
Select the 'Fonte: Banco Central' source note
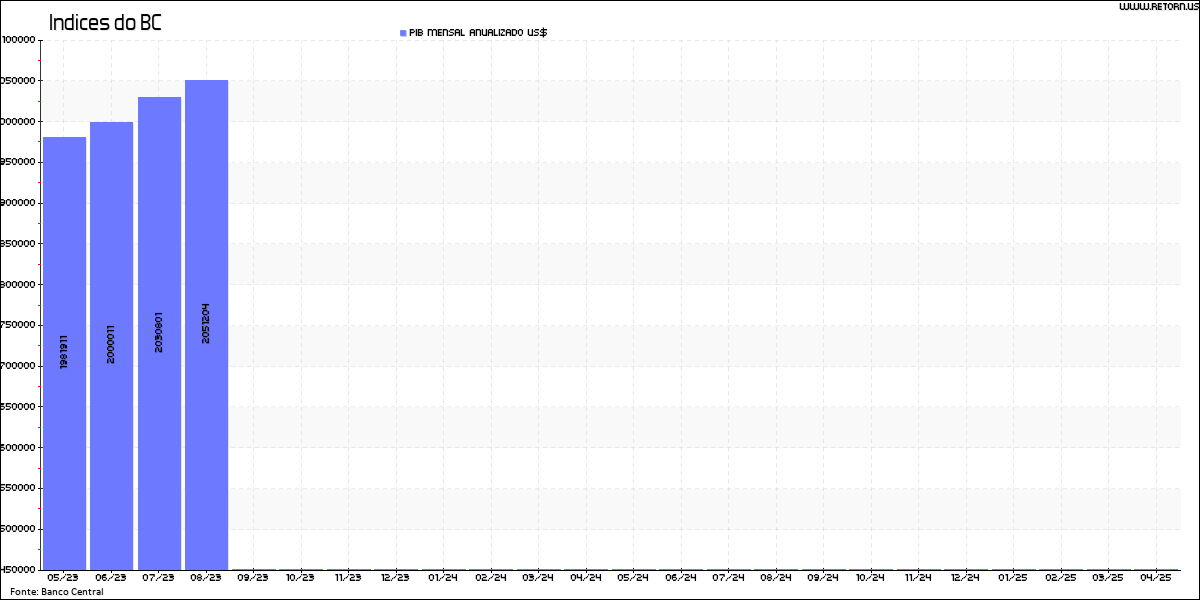point(57,592)
